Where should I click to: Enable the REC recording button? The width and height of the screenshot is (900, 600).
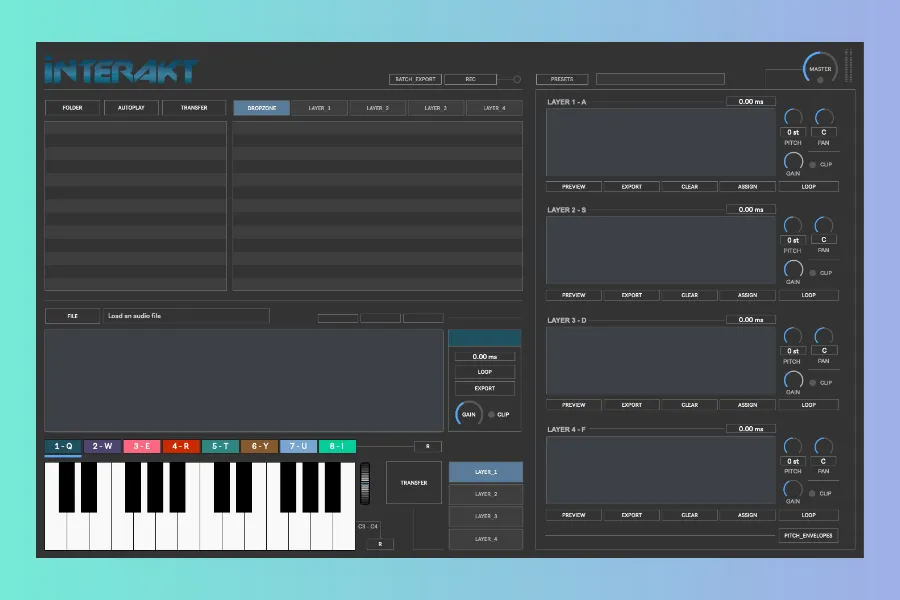pyautogui.click(x=470, y=79)
